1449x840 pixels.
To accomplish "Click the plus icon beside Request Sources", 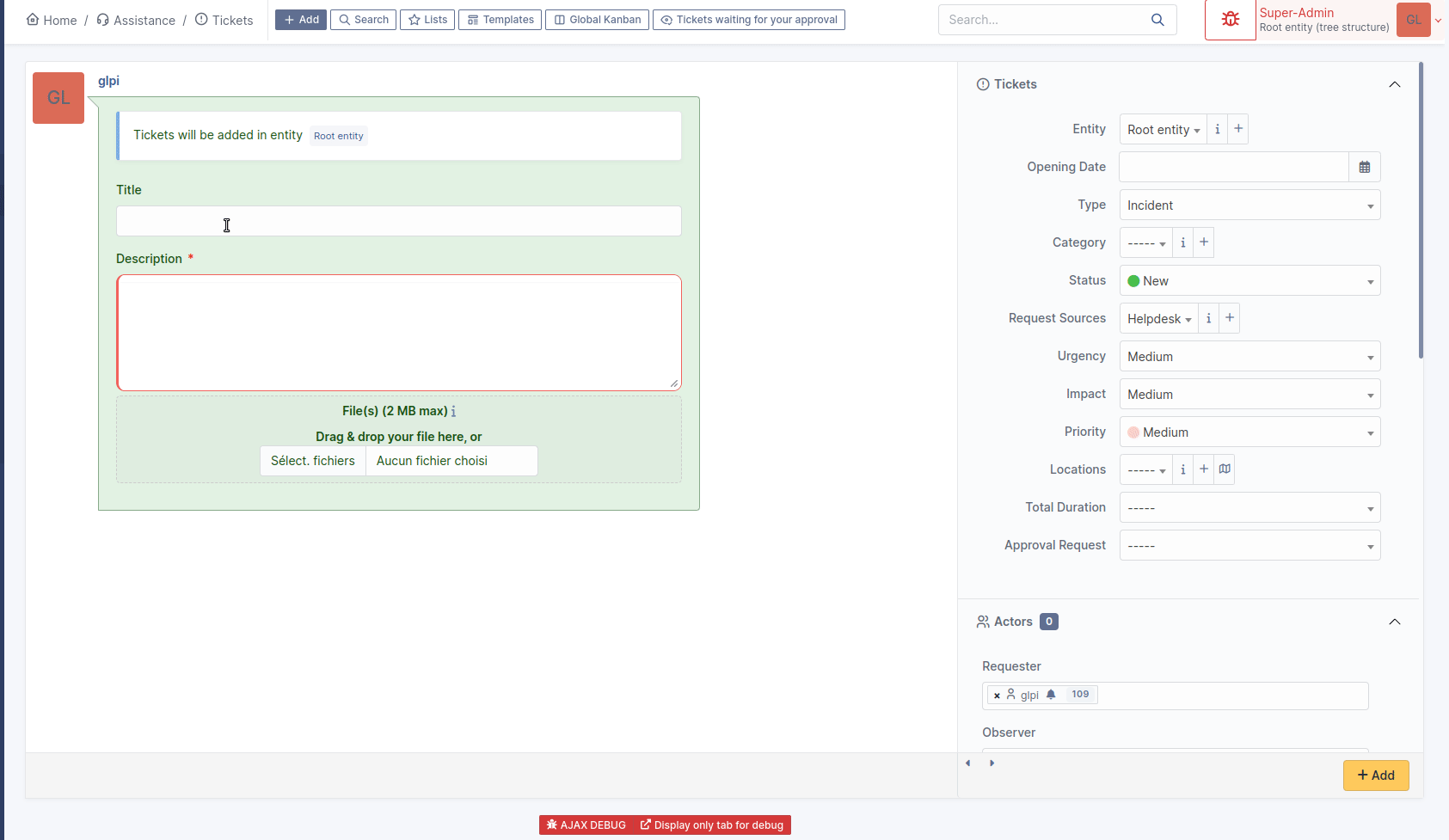I will [x=1228, y=318].
